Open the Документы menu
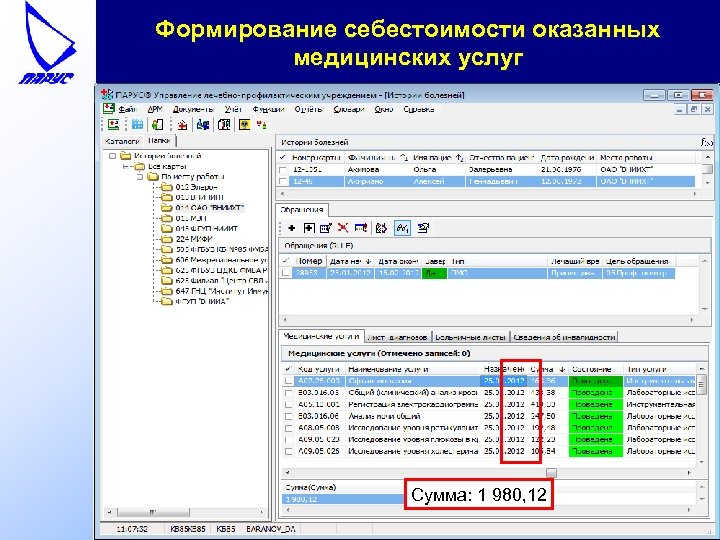 [193, 109]
